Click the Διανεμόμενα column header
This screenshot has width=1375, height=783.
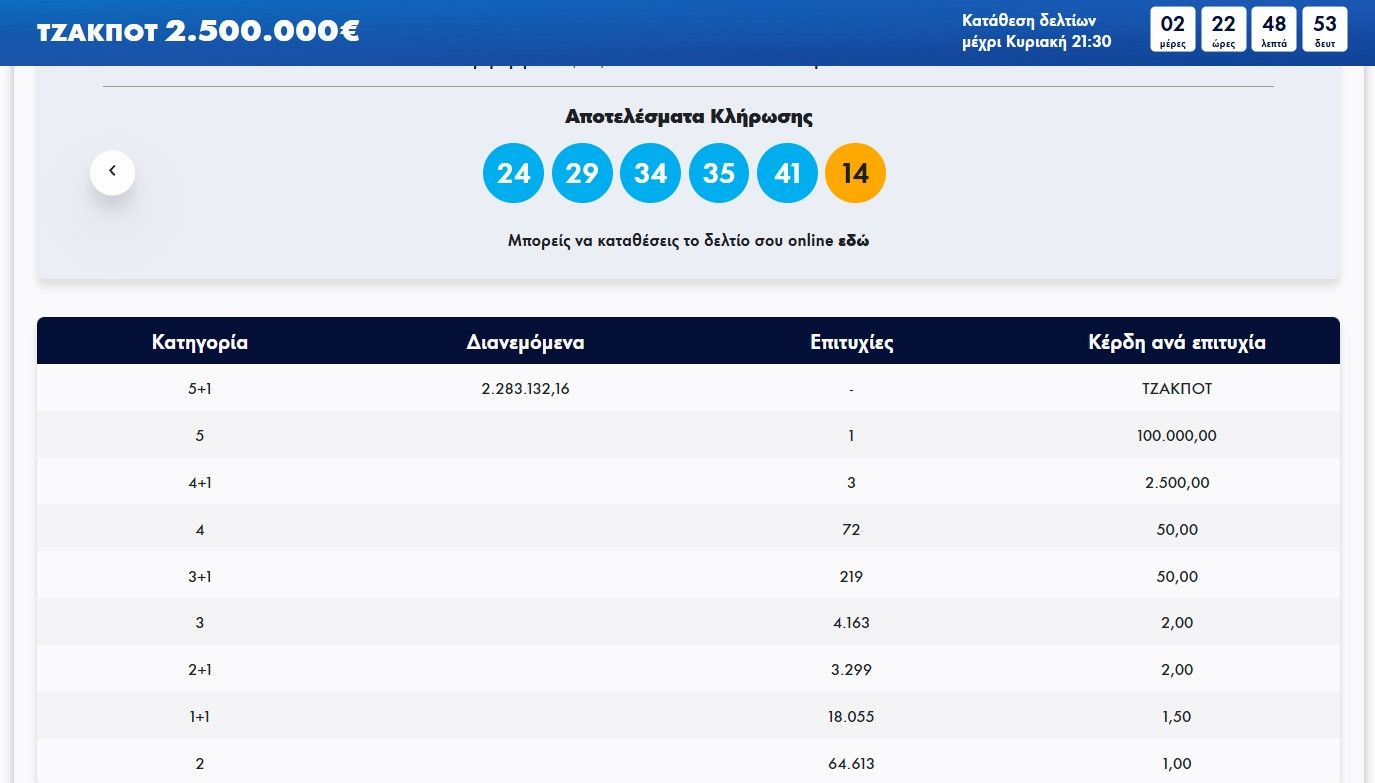click(x=525, y=342)
